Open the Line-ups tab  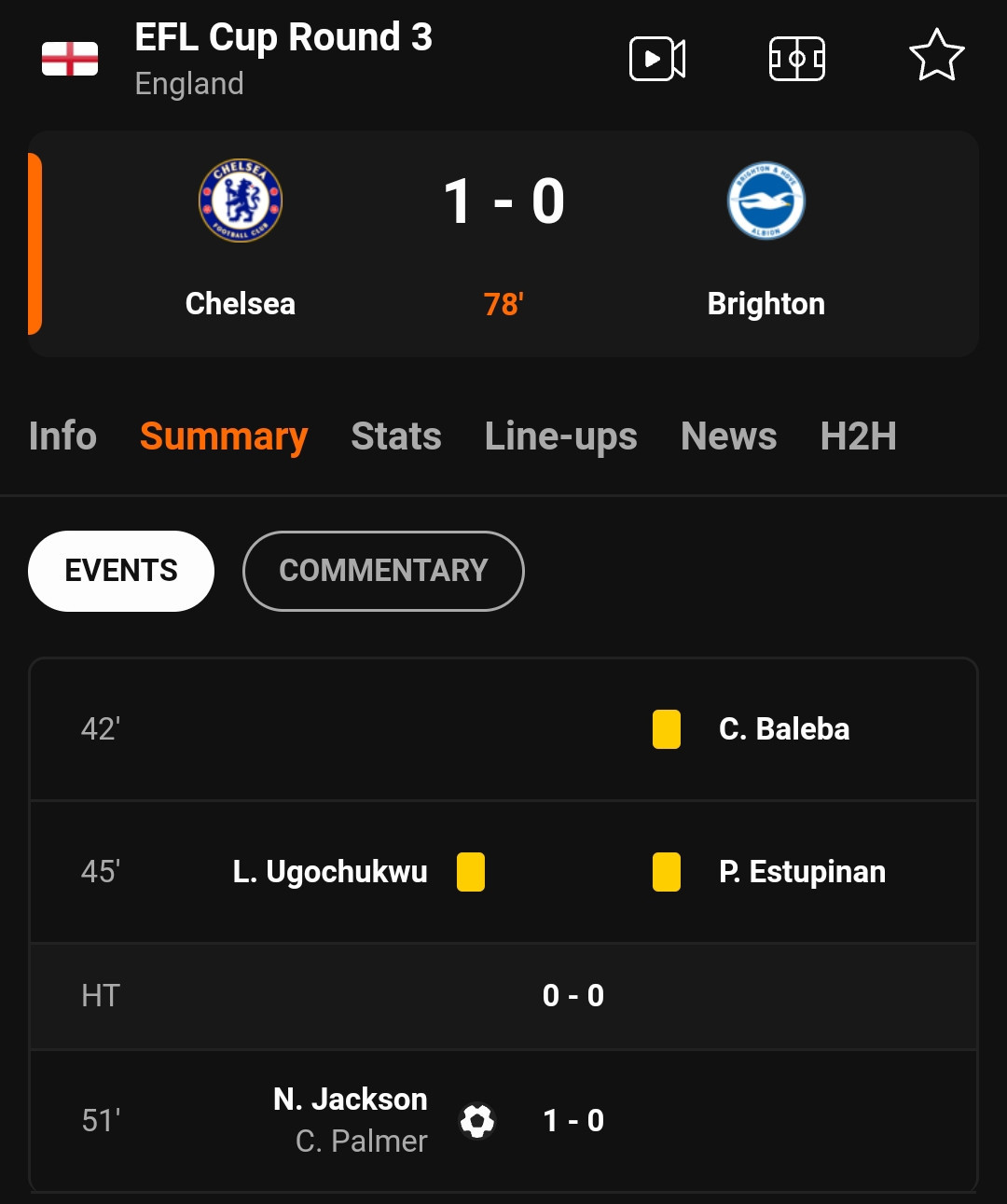[561, 436]
